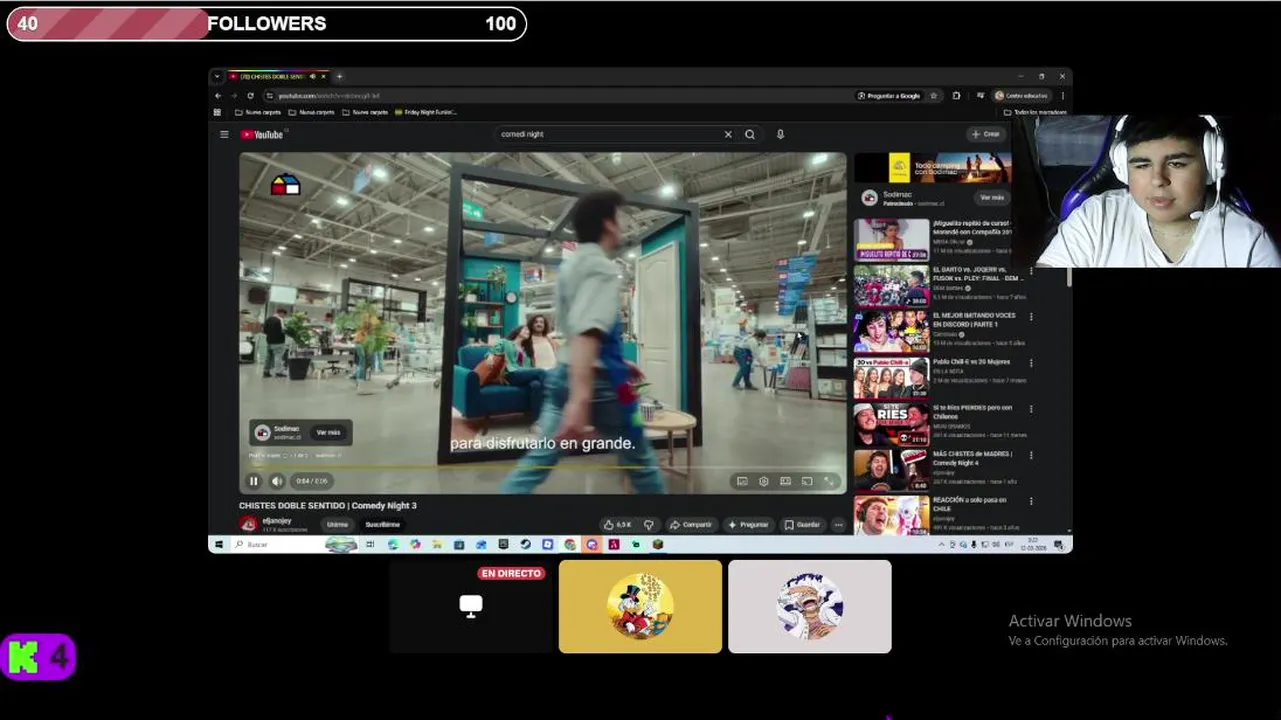Expand the system tray hidden icons chevron

(x=941, y=544)
